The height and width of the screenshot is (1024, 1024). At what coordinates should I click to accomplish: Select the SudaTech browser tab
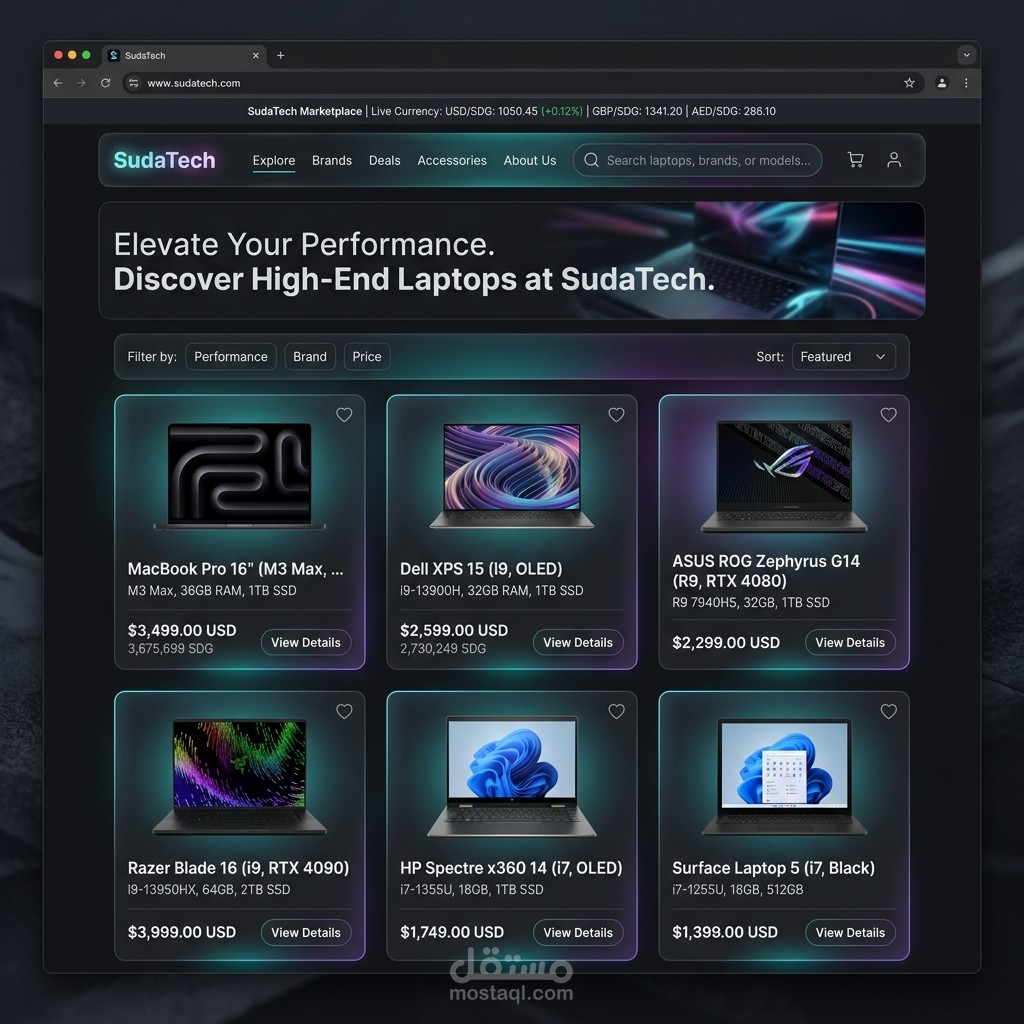[x=185, y=56]
